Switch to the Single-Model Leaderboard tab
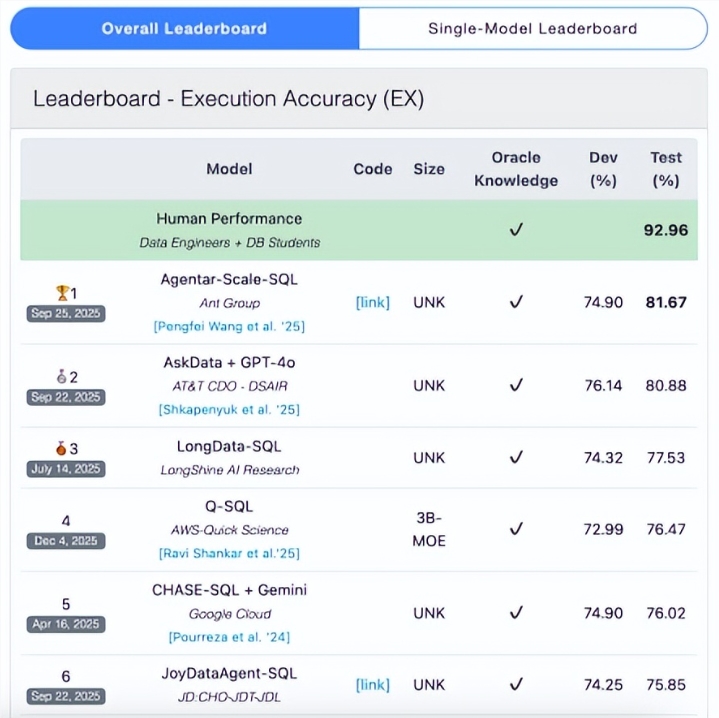Screen dimensions: 719x718 (532, 28)
